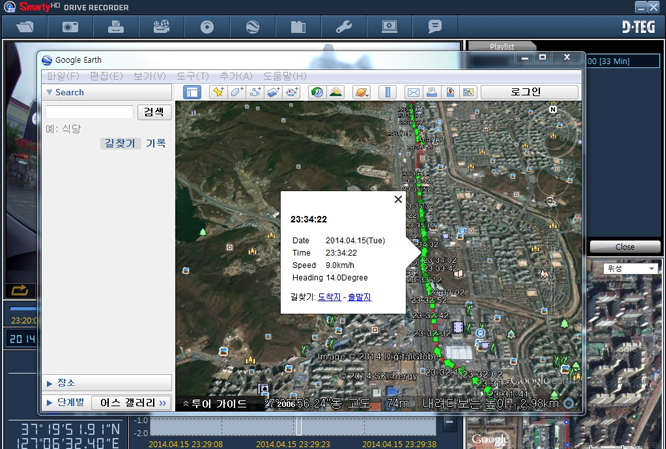Click the yellow loop arrow icon

click(x=20, y=290)
